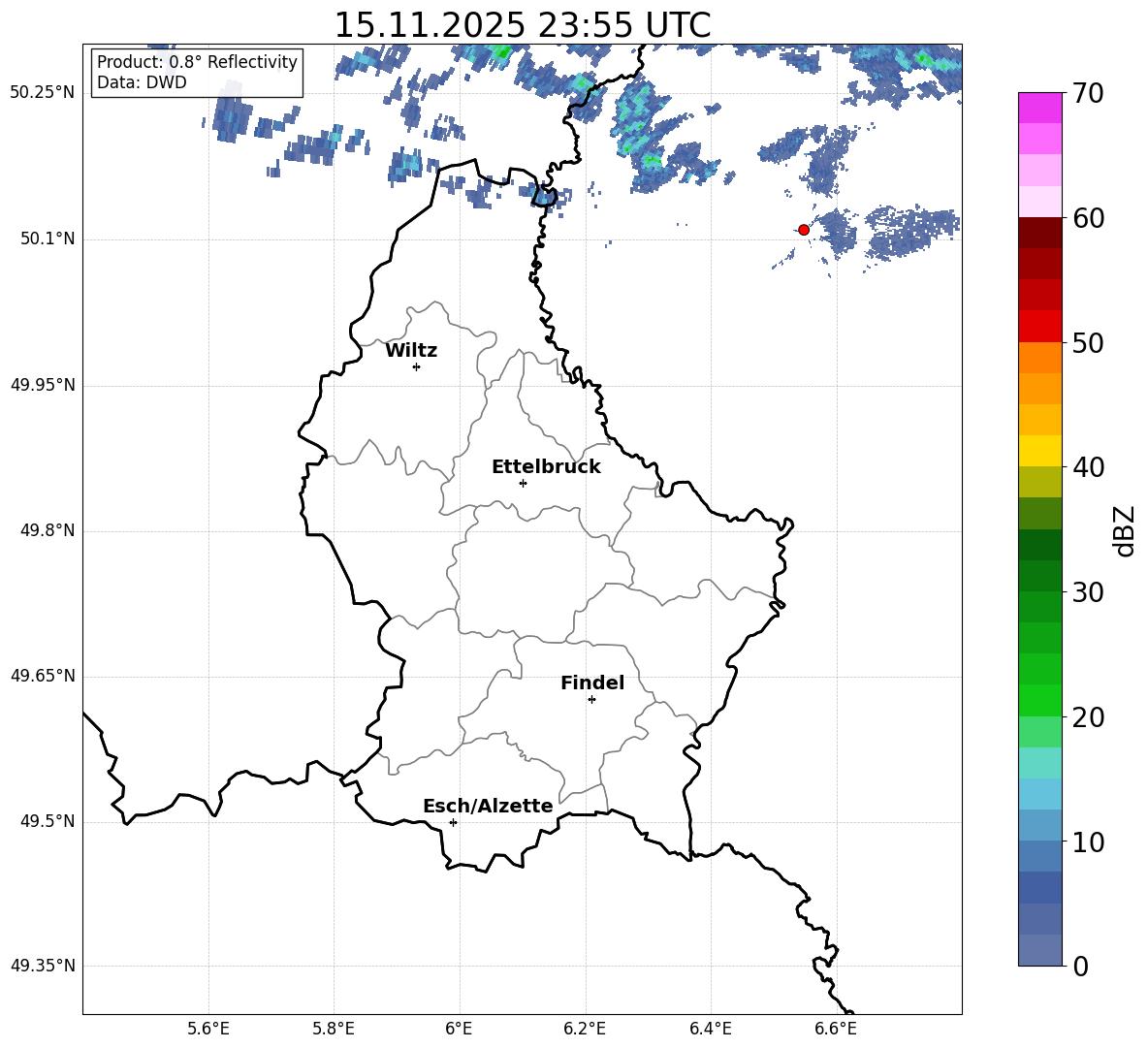This screenshot has width=1148, height=1048.
Task: Click the slate blue colorbar segment above 0
Action: 1039,950
